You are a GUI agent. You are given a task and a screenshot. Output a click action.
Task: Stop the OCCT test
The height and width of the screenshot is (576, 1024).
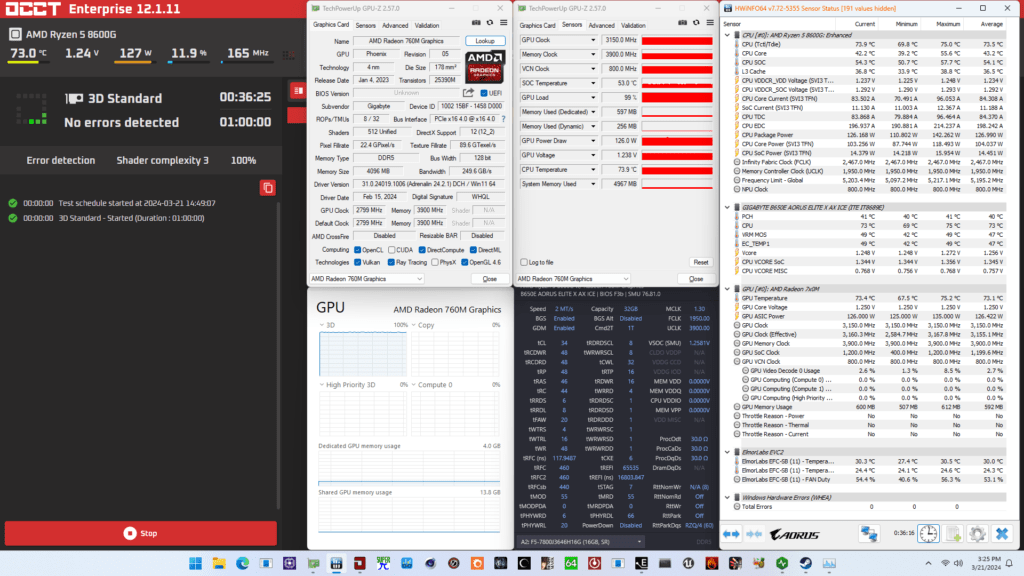tap(141, 534)
